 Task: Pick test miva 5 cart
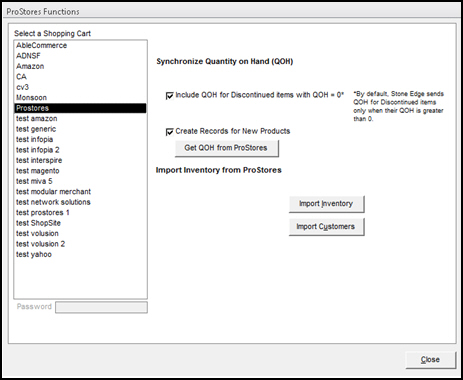click(80, 181)
